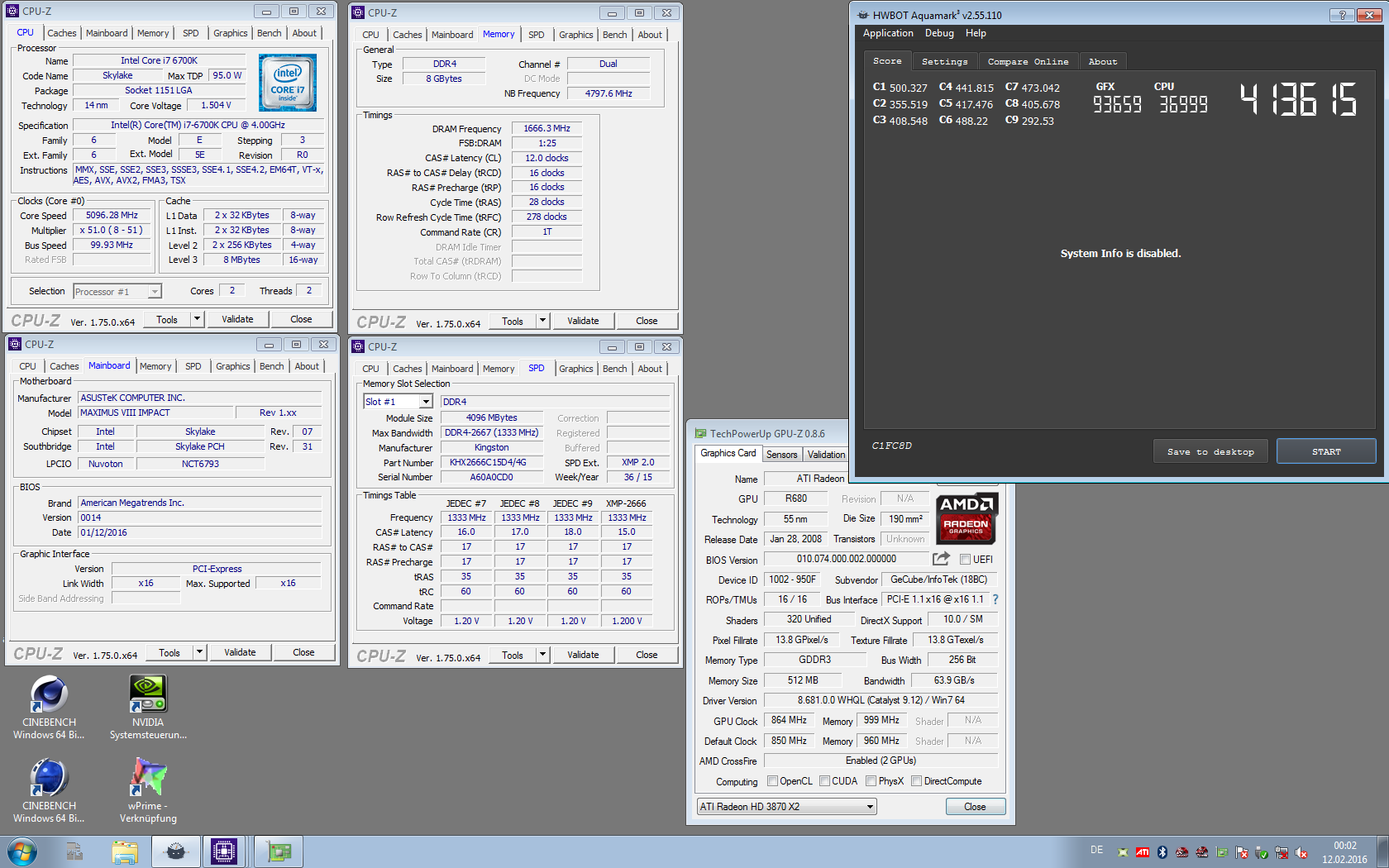Click the DRAM Frequency field 1666.3 MHz
Viewport: 1389px width, 868px height.
point(547,128)
